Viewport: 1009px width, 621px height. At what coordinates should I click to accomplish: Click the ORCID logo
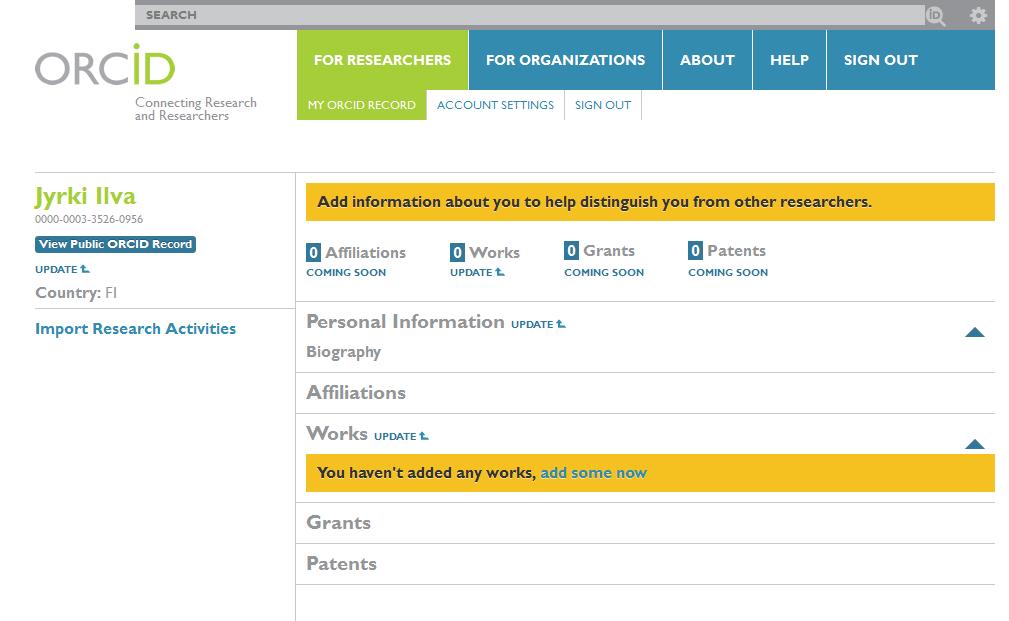105,65
